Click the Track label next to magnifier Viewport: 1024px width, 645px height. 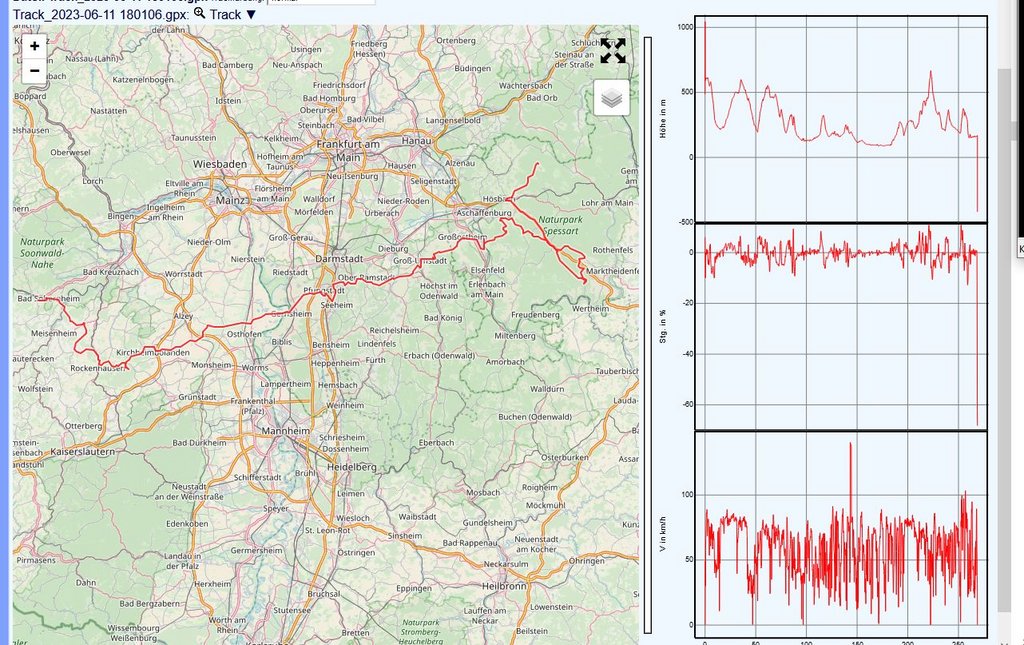coord(225,14)
